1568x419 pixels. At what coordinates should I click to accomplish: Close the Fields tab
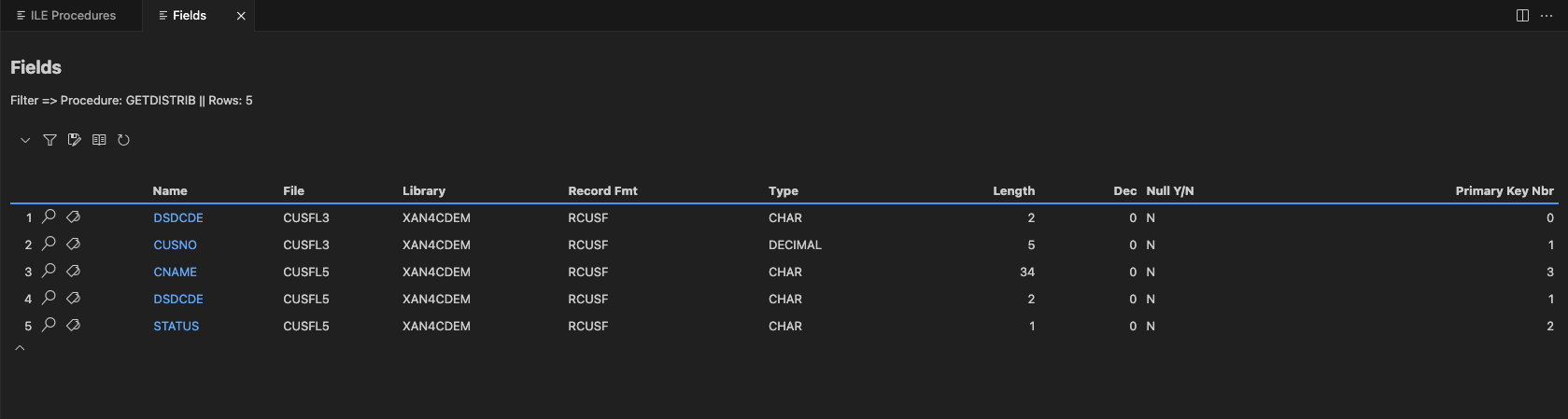(241, 16)
